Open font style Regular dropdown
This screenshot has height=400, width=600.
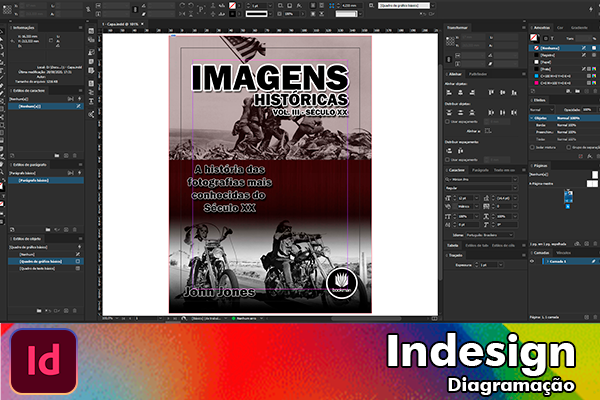515,188
